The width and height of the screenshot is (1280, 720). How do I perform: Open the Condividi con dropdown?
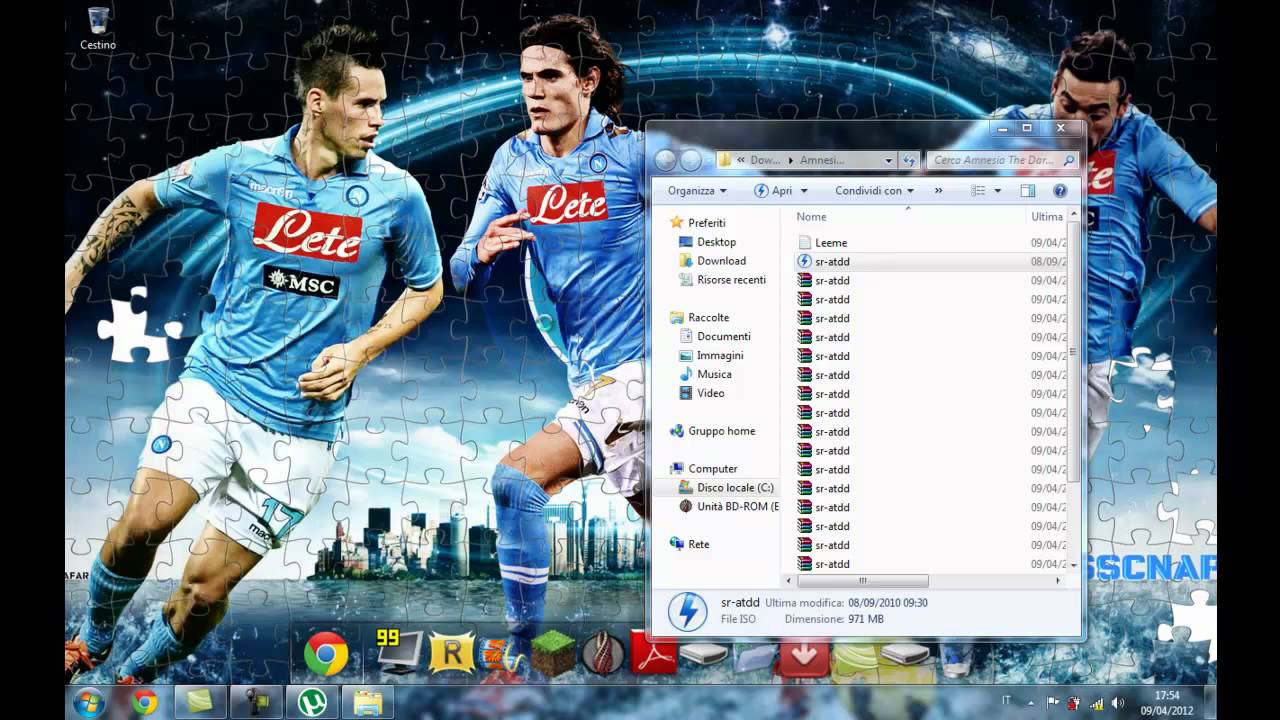tap(875, 190)
